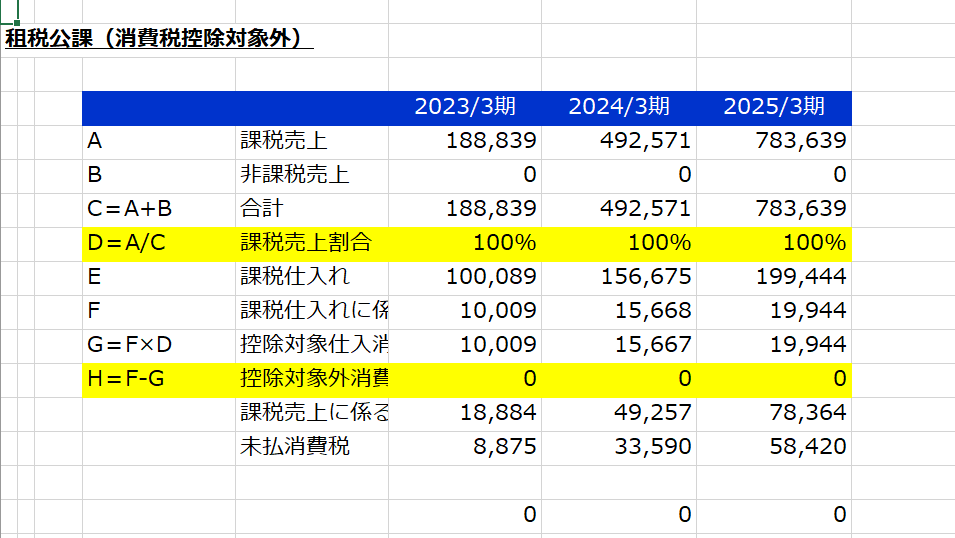This screenshot has width=955, height=538.
Task: Select 188,839 in the 課税売上 row
Action: pyautogui.click(x=465, y=141)
